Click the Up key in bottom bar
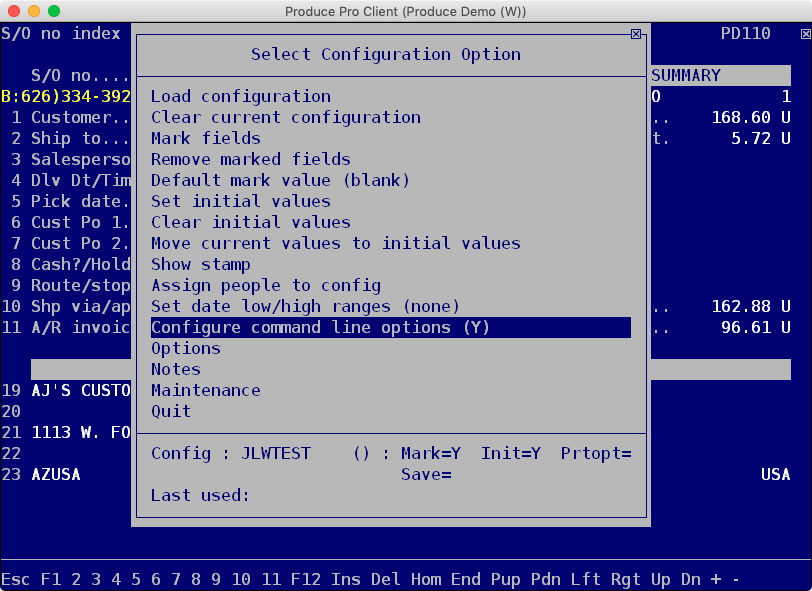 (x=660, y=579)
